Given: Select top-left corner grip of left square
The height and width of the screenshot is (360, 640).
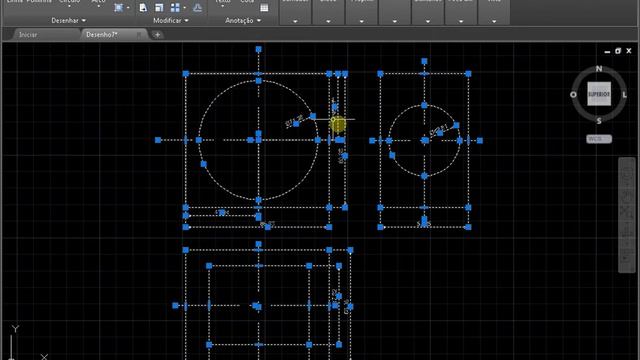Looking at the screenshot, I should (x=186, y=74).
